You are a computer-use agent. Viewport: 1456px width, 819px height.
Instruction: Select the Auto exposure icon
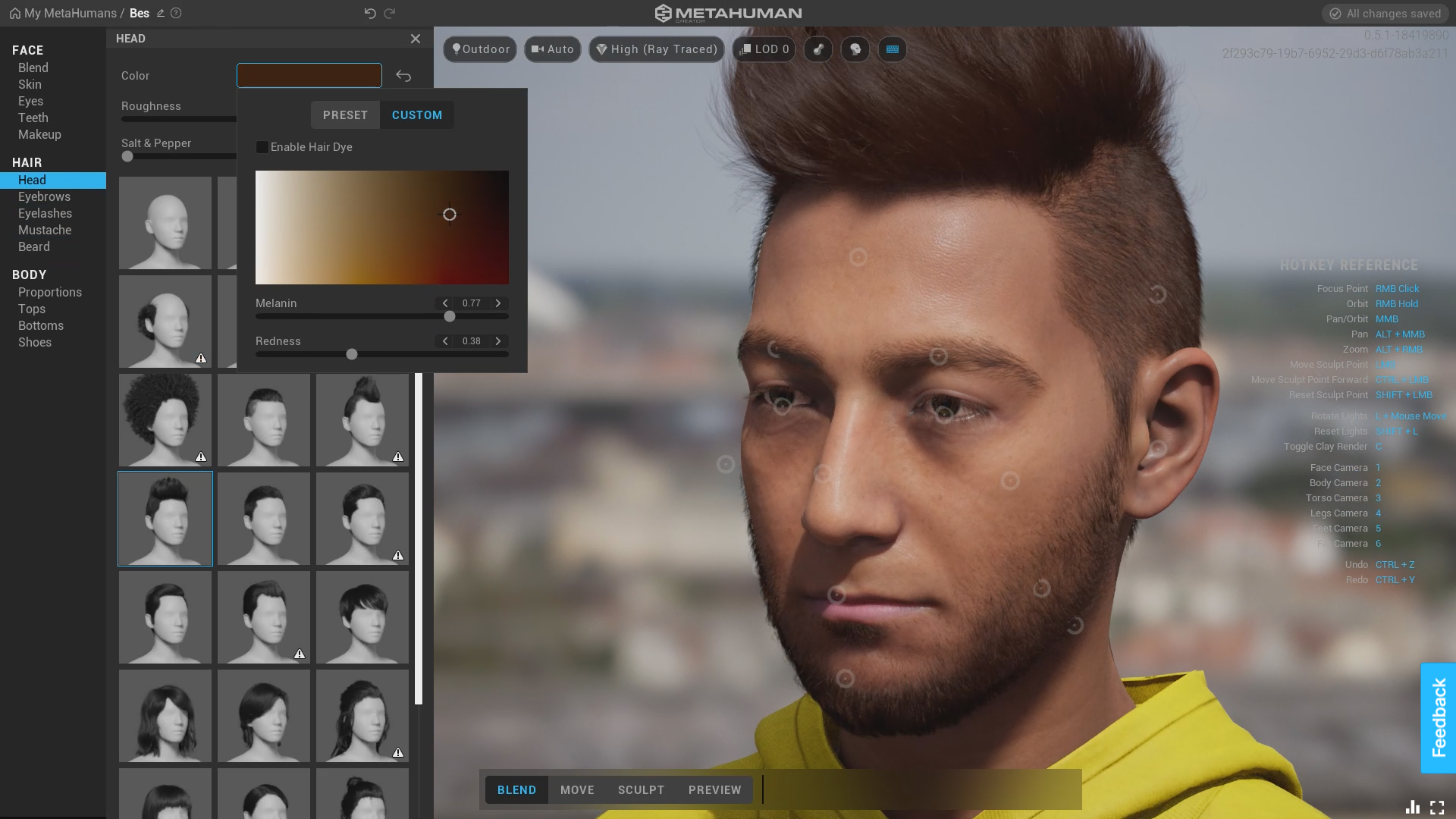553,48
